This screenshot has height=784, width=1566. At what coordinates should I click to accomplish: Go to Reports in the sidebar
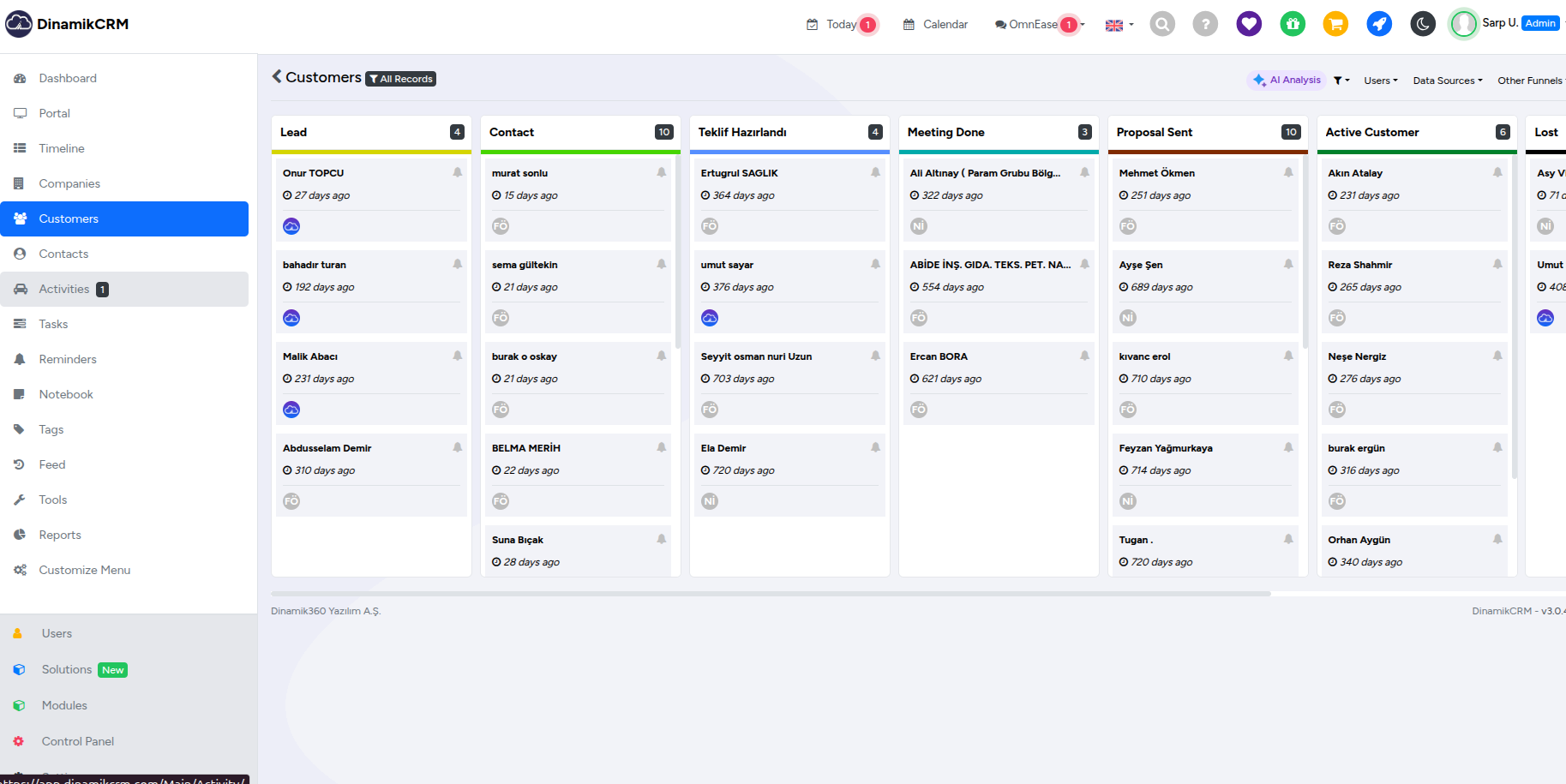[60, 535]
